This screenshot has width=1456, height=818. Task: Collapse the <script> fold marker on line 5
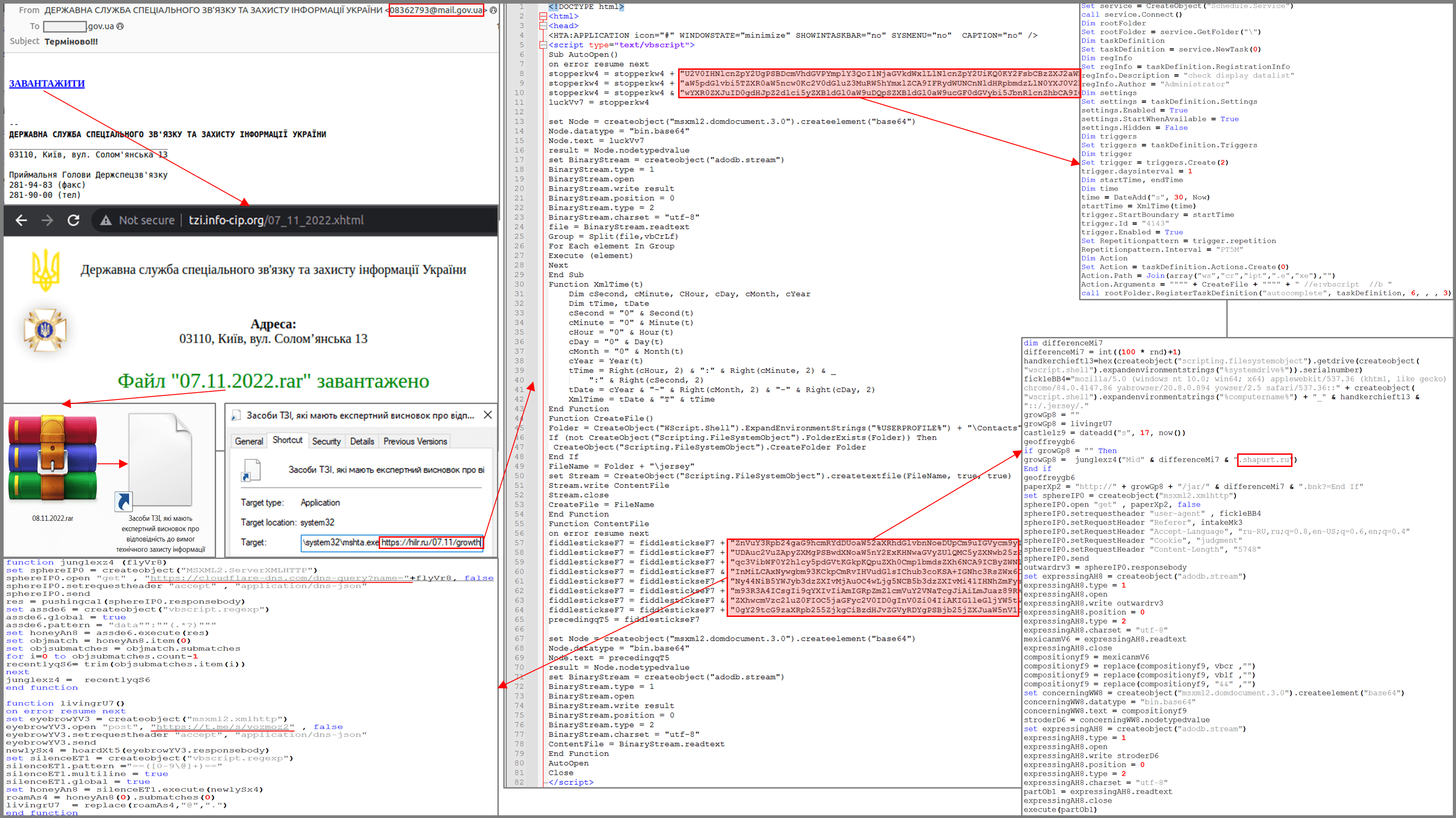(x=543, y=45)
